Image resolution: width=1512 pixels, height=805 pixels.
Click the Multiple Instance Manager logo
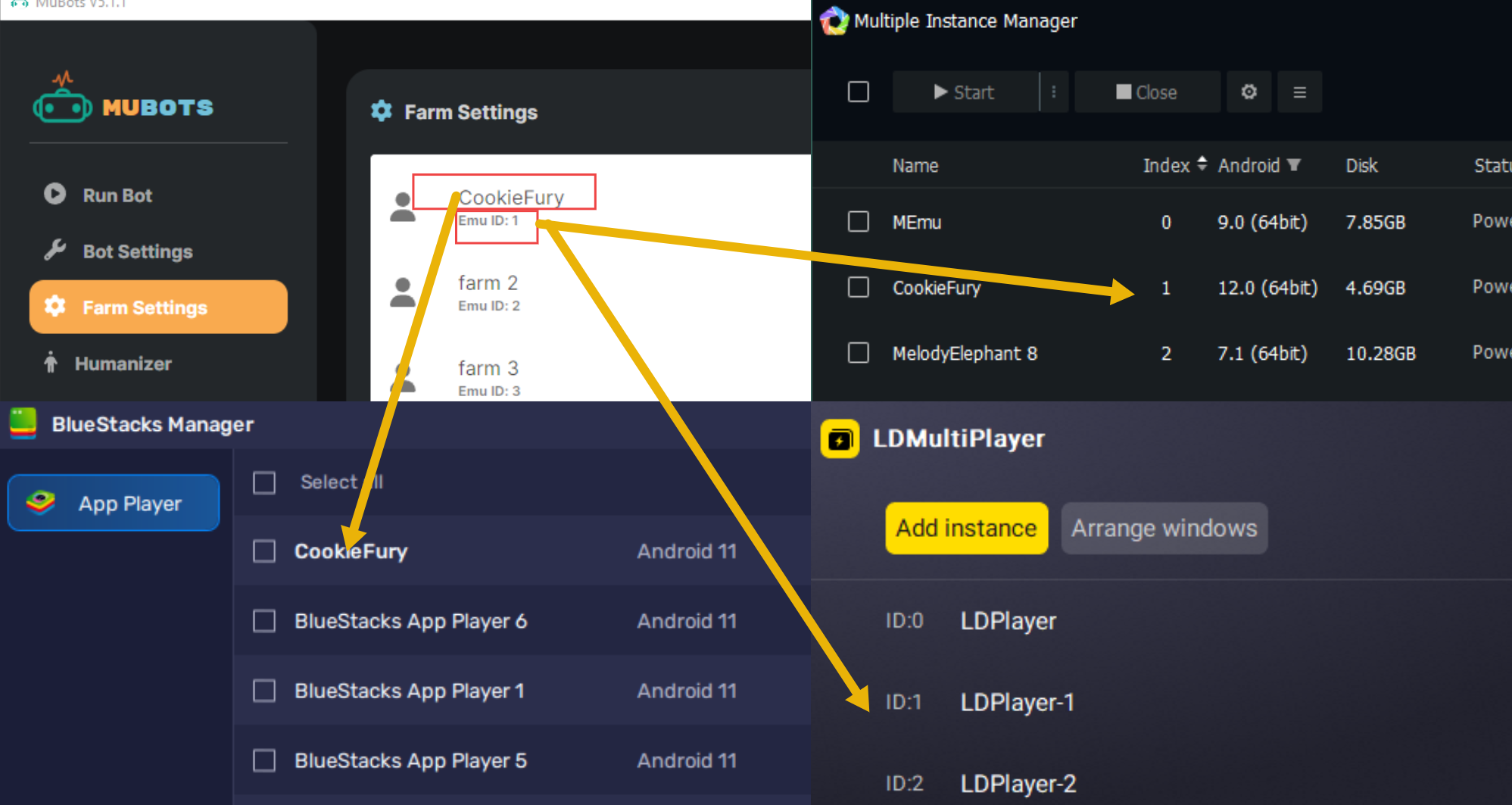834,20
